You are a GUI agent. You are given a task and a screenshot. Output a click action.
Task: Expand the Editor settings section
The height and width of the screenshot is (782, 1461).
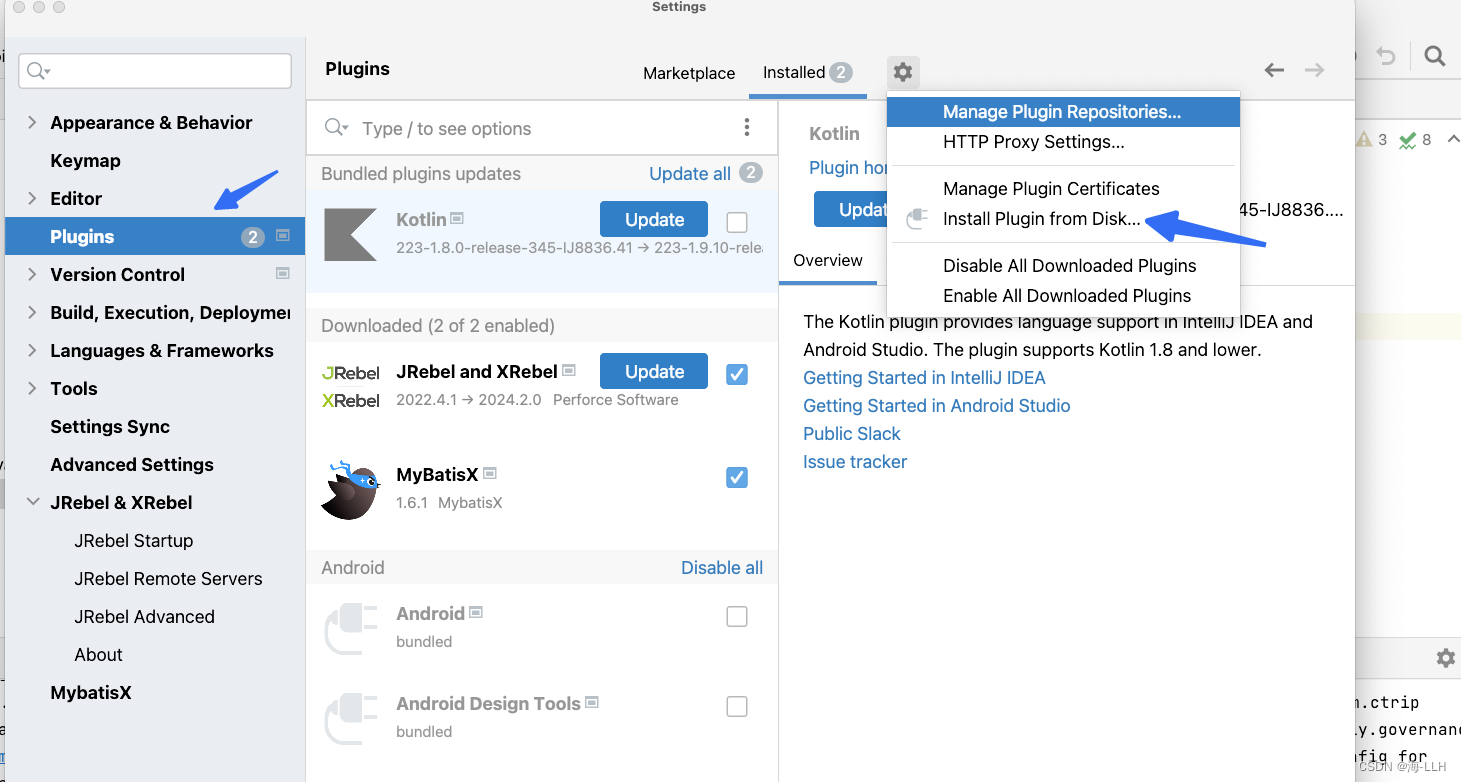(32, 198)
